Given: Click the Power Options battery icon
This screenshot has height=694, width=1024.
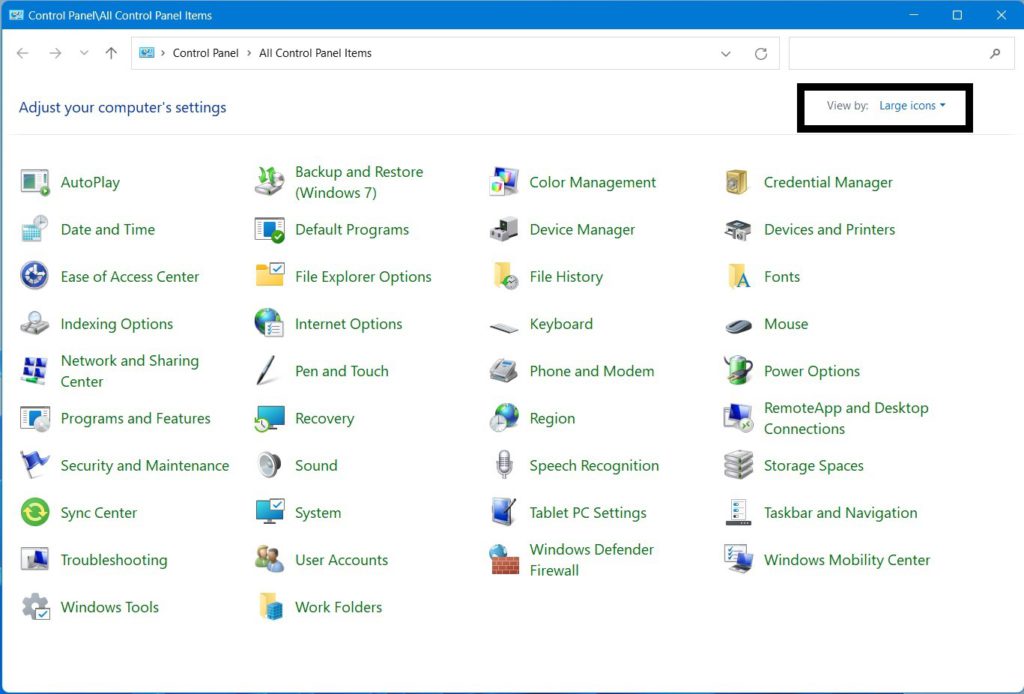Looking at the screenshot, I should pos(738,370).
